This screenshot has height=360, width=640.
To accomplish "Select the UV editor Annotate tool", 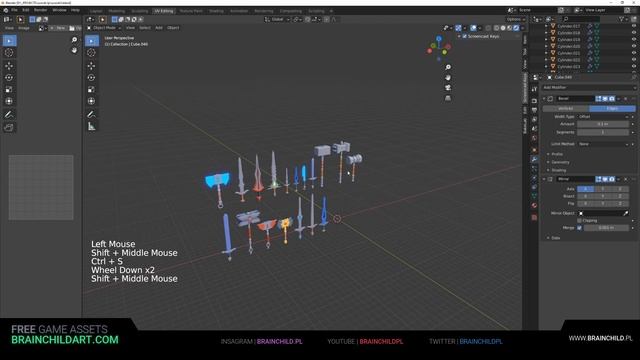I will 9,114.
